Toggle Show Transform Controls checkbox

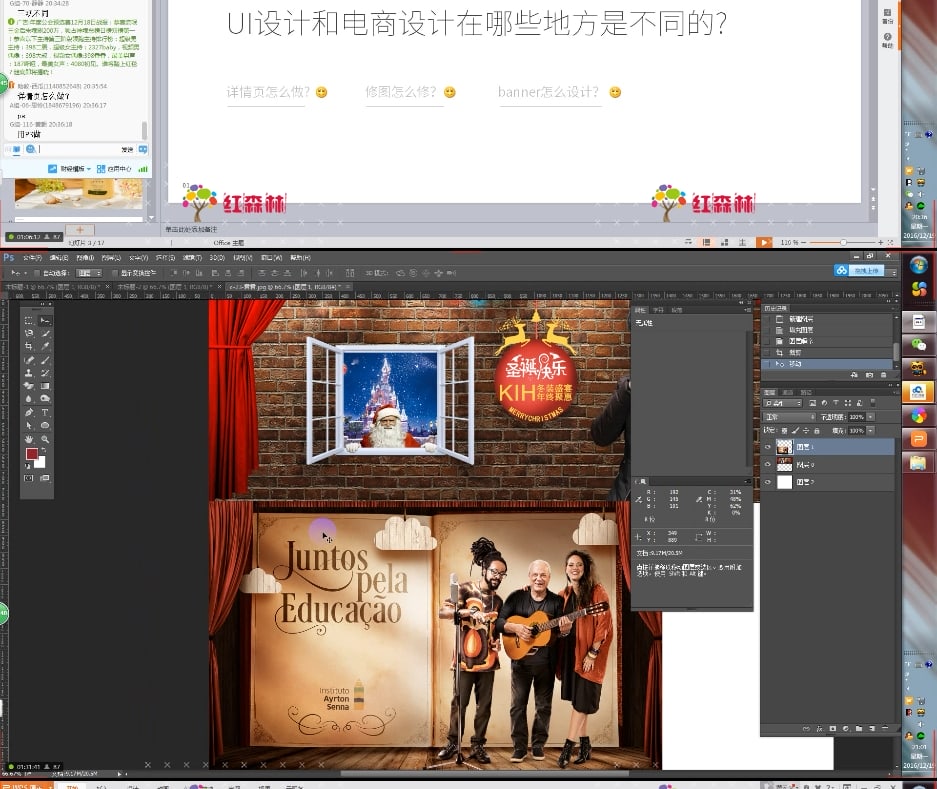115,273
